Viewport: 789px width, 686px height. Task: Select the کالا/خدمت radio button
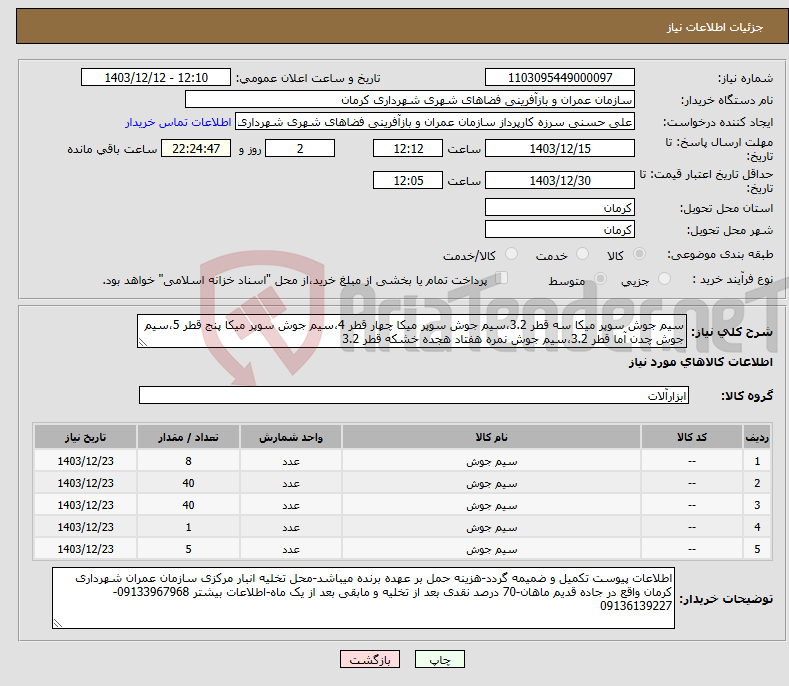pos(511,254)
